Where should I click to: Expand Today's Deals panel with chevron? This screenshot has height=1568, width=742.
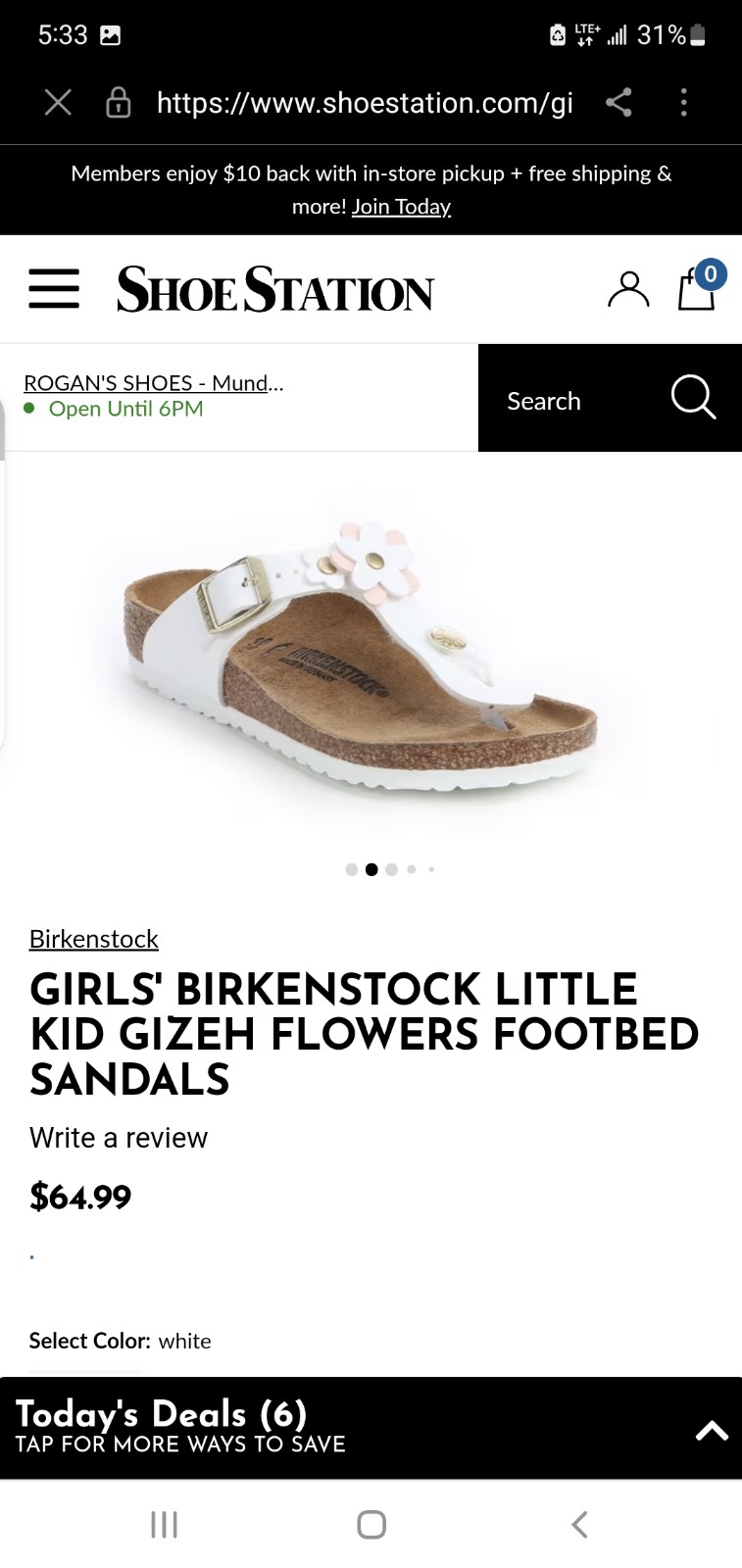(x=712, y=1431)
